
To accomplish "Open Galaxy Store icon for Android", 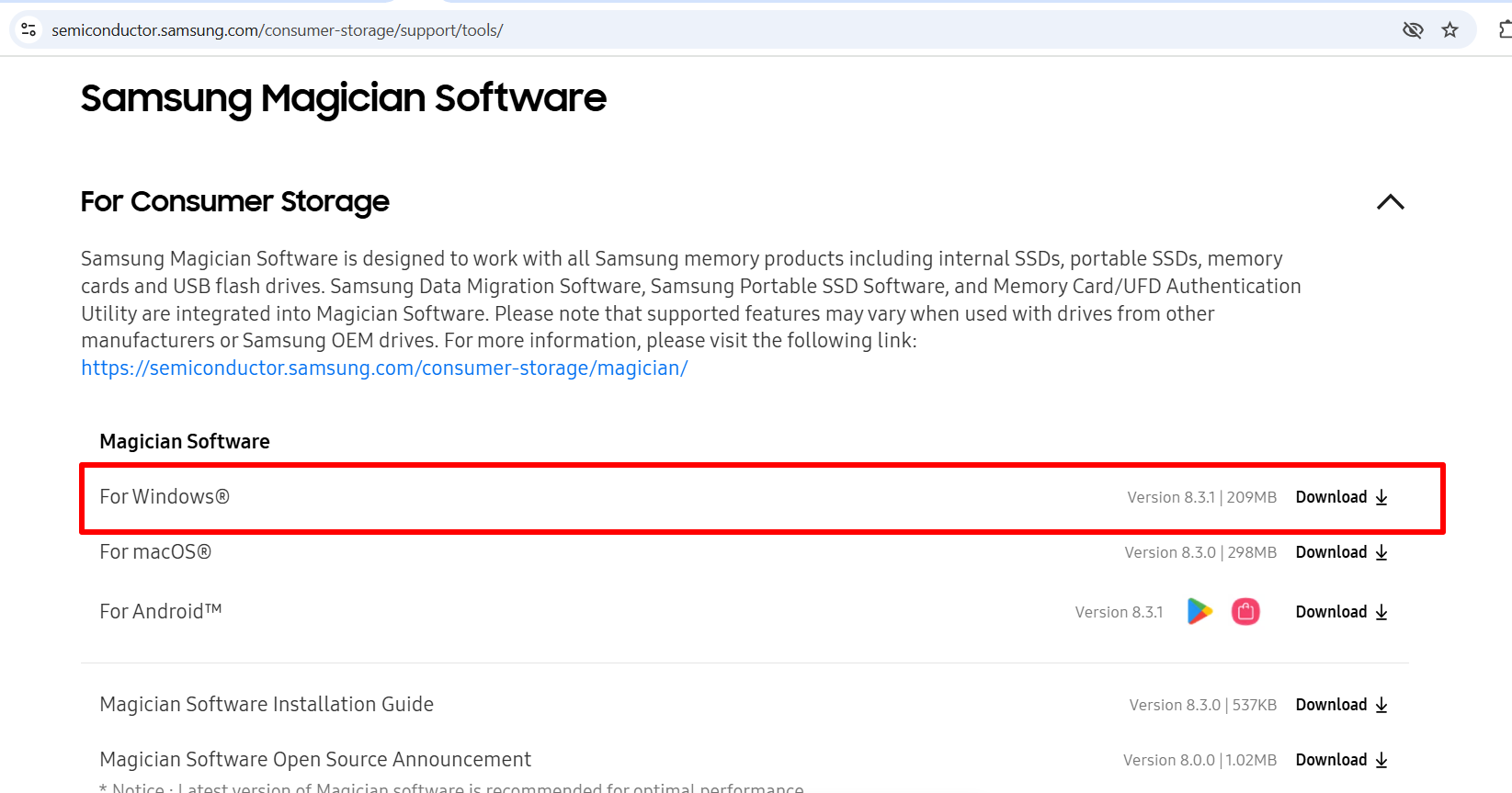I will [x=1245, y=611].
